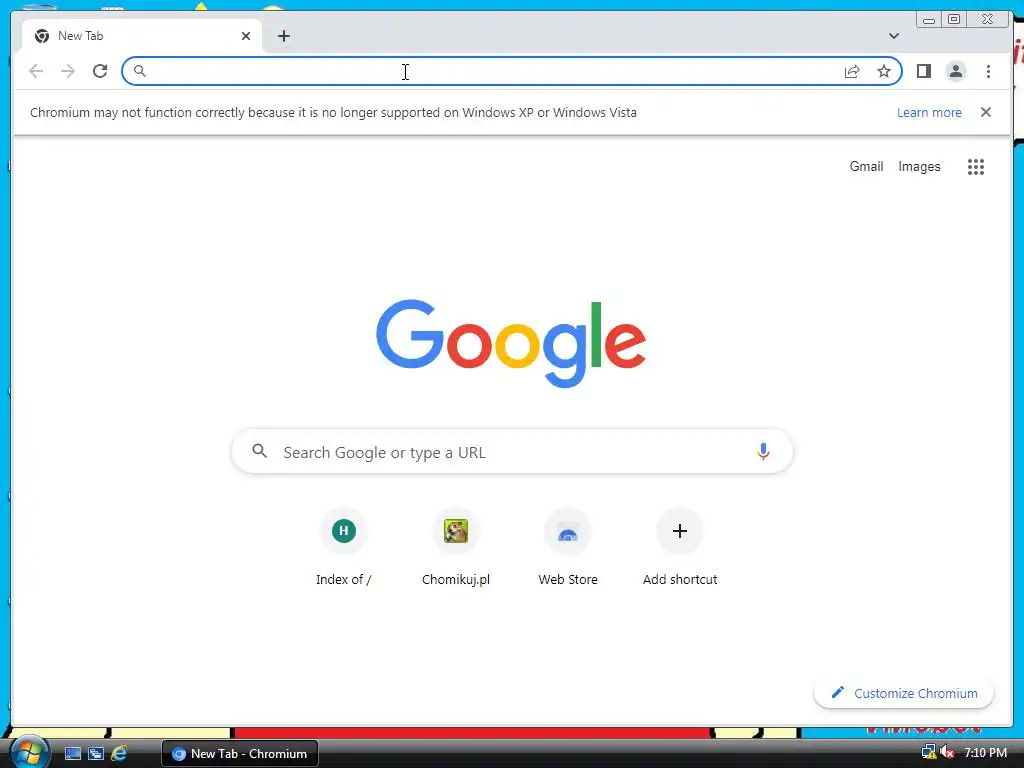Dismiss the unsupported Windows warning bar
Screen dimensions: 1024x768
tap(985, 112)
